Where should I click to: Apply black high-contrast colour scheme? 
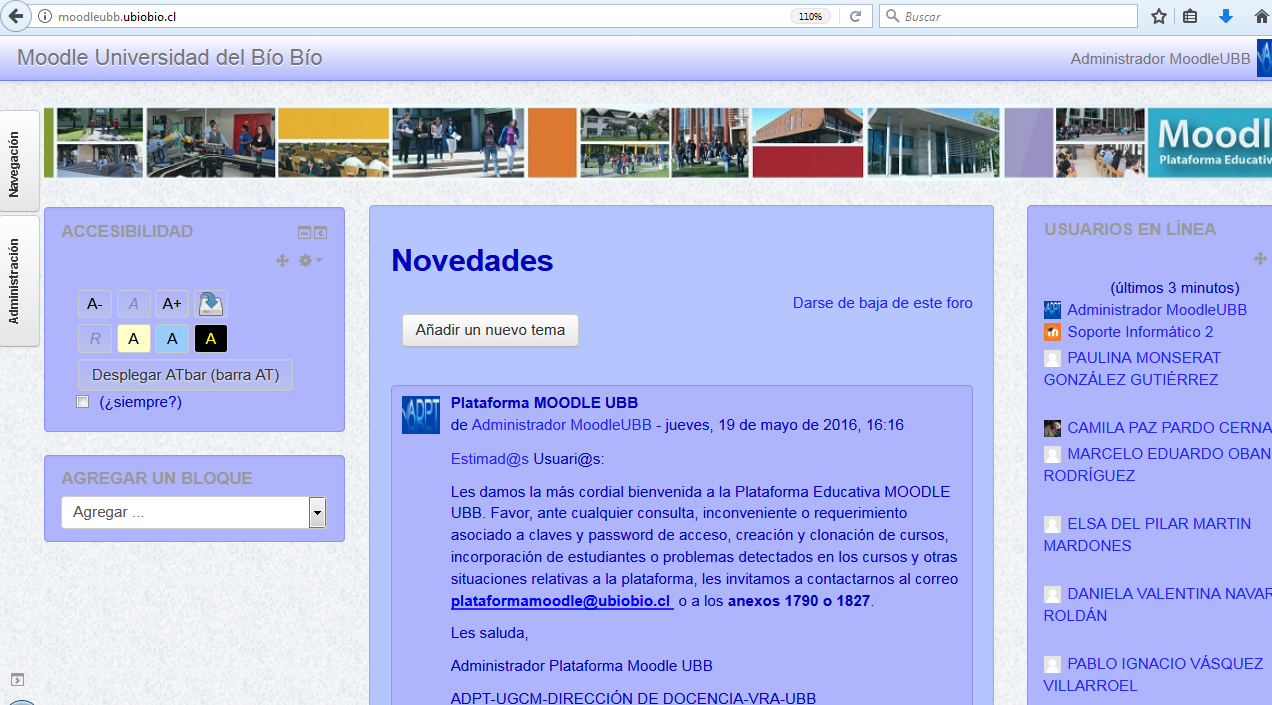pos(211,339)
